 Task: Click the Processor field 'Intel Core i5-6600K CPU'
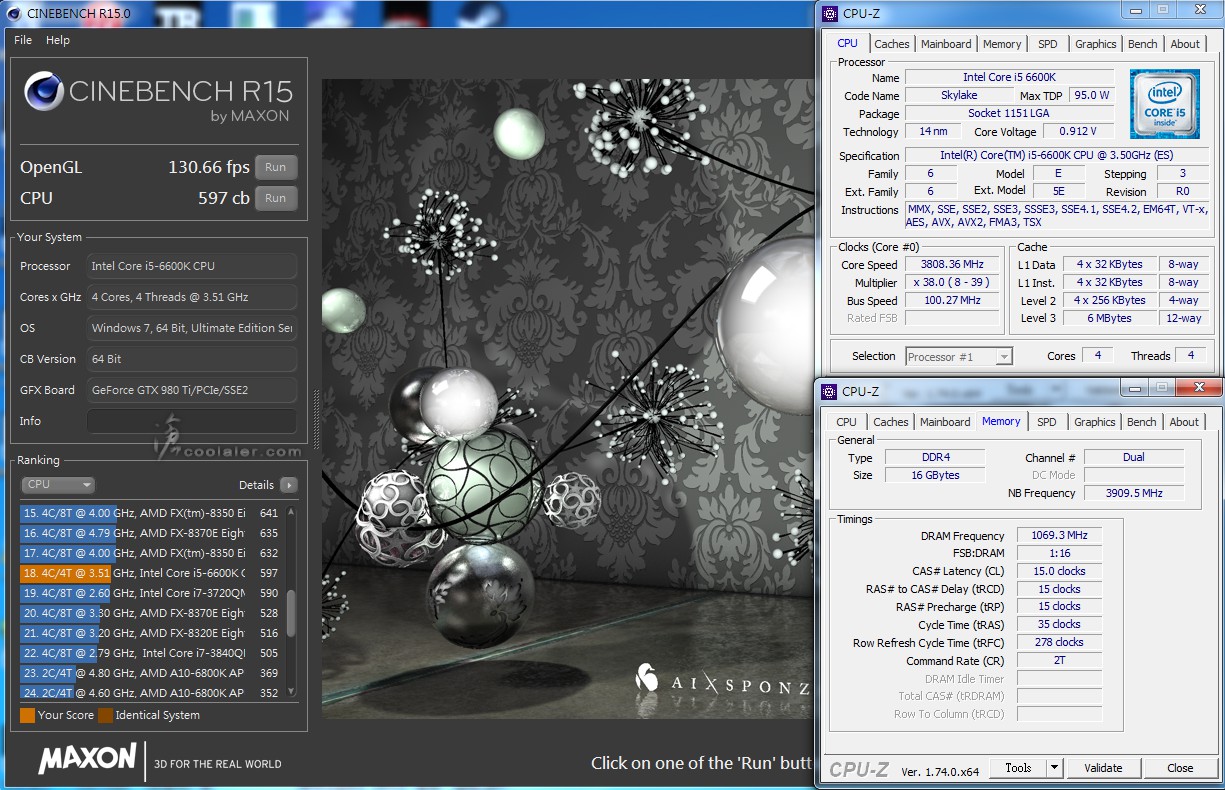[x=192, y=266]
